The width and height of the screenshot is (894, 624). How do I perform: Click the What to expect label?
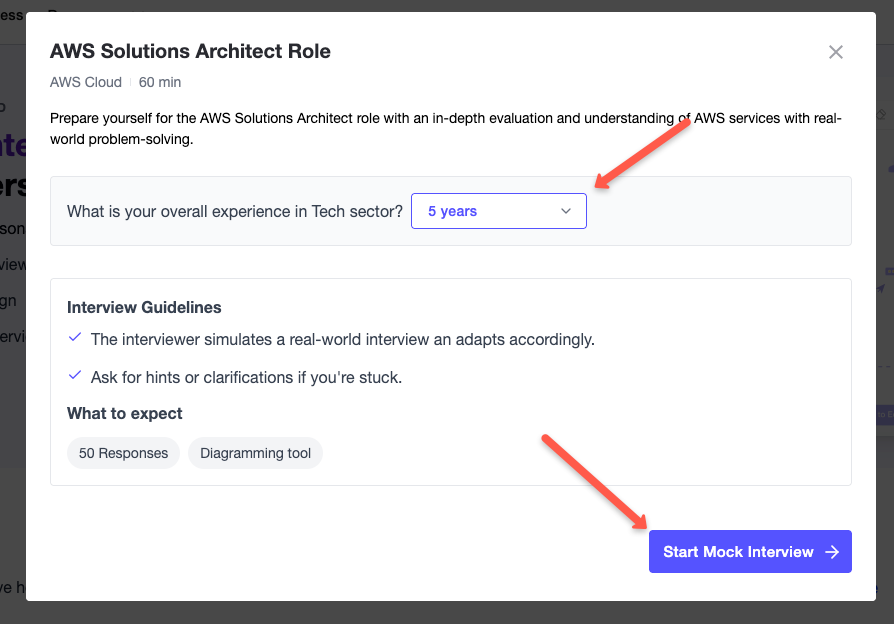[124, 413]
